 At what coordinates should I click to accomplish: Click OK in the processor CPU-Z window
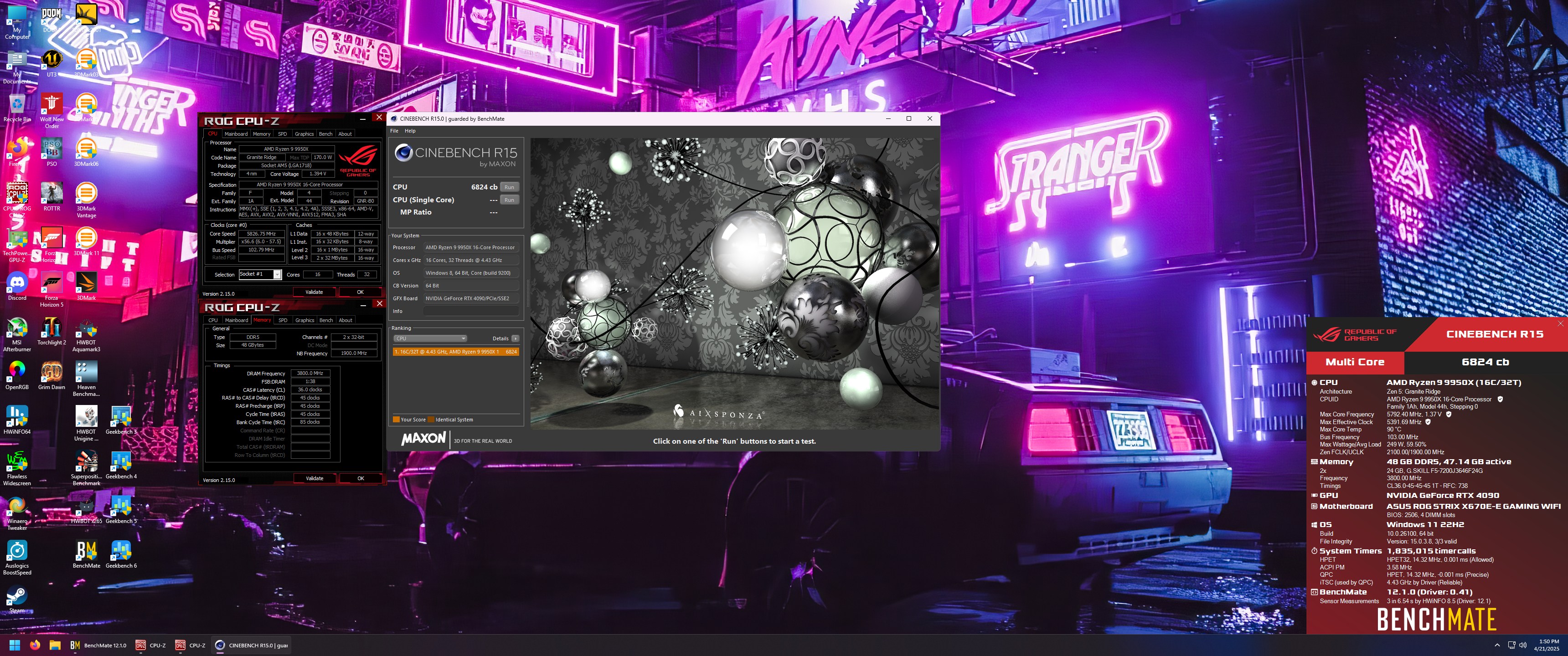361,292
